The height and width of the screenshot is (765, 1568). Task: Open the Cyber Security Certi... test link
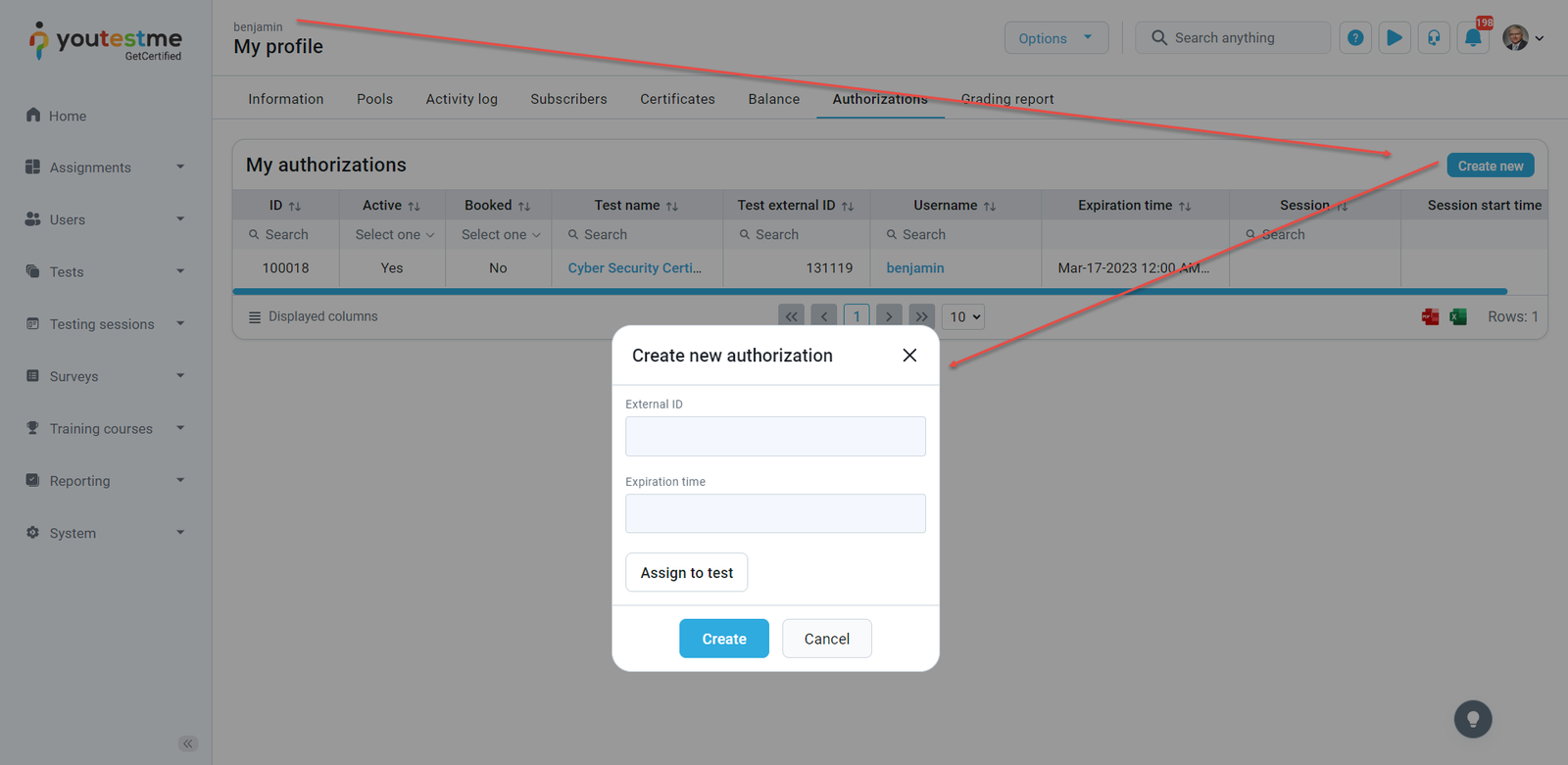[x=634, y=268]
